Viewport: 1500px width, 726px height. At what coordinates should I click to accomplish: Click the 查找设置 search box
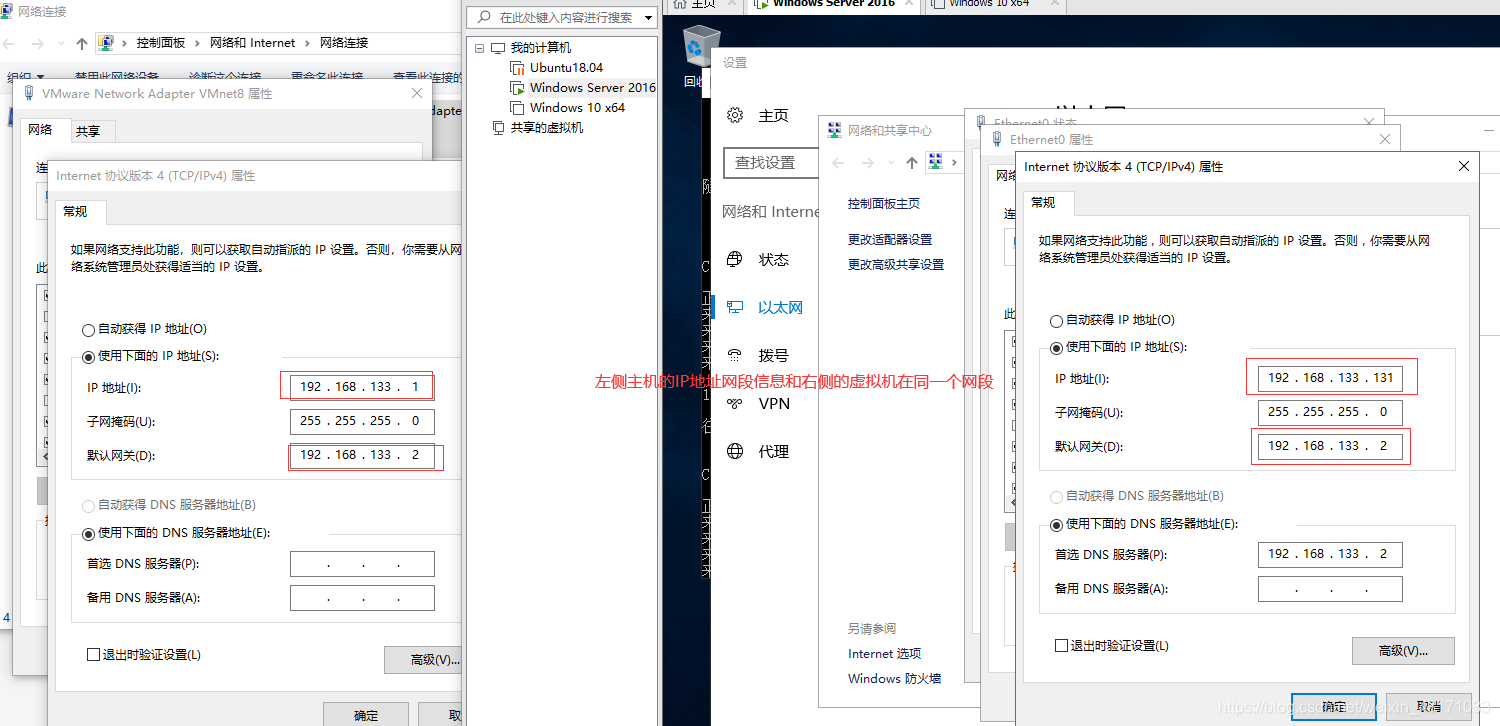(771, 162)
